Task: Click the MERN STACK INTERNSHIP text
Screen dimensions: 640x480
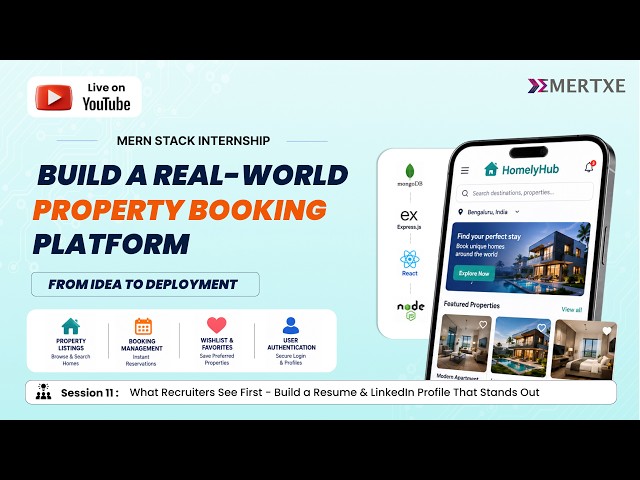Action: point(193,140)
